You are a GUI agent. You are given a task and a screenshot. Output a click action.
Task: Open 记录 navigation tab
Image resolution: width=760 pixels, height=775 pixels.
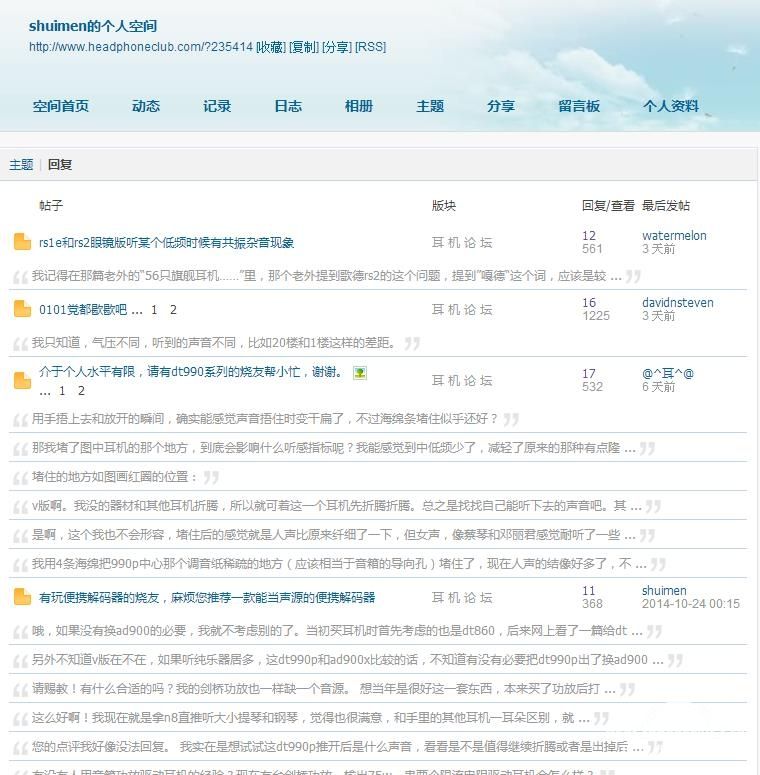(217, 106)
